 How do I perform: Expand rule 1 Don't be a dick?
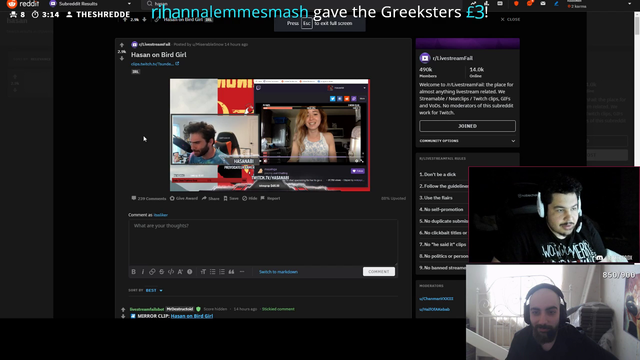(x=443, y=174)
